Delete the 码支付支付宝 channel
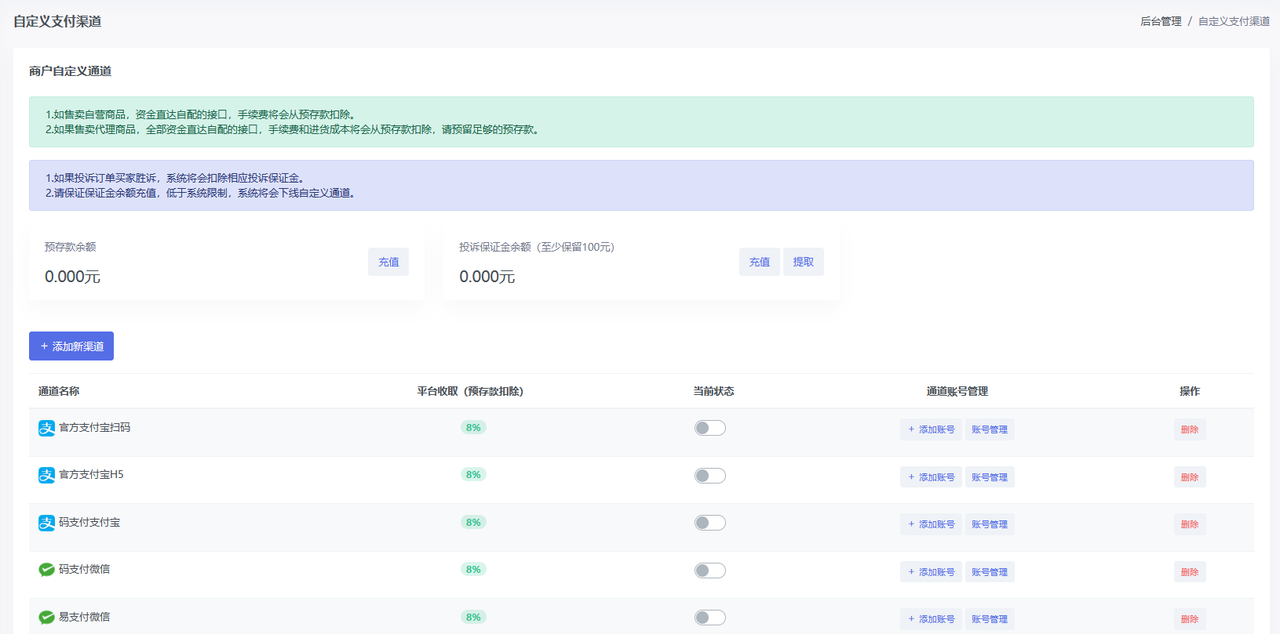Screen dimensions: 1280x634 tap(1190, 524)
